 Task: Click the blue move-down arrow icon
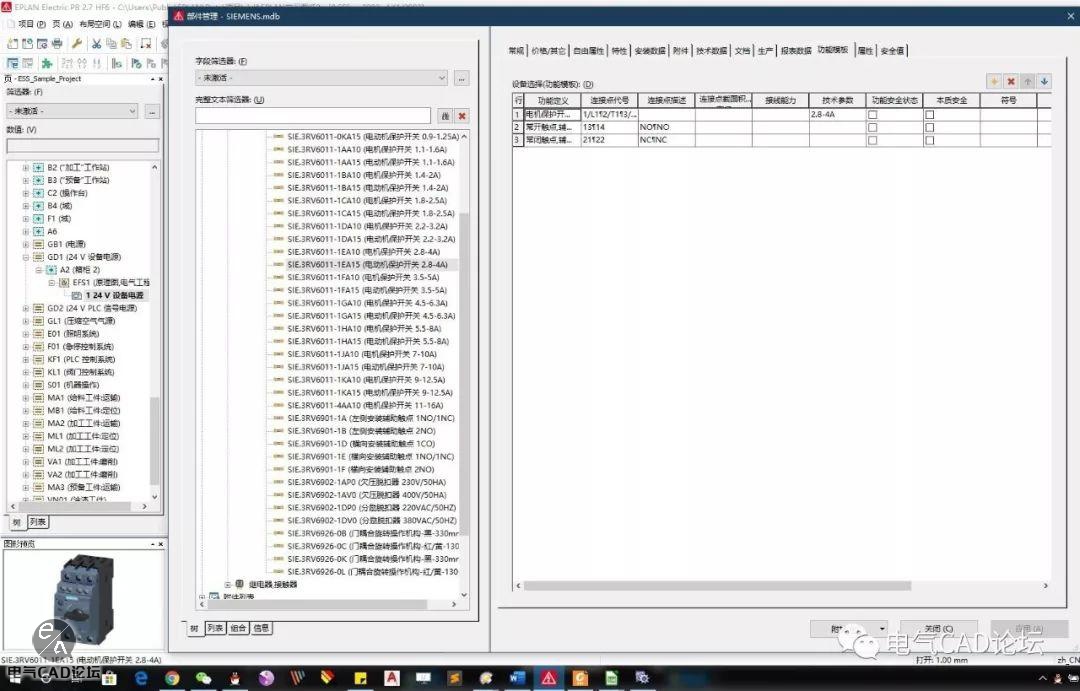(1044, 81)
